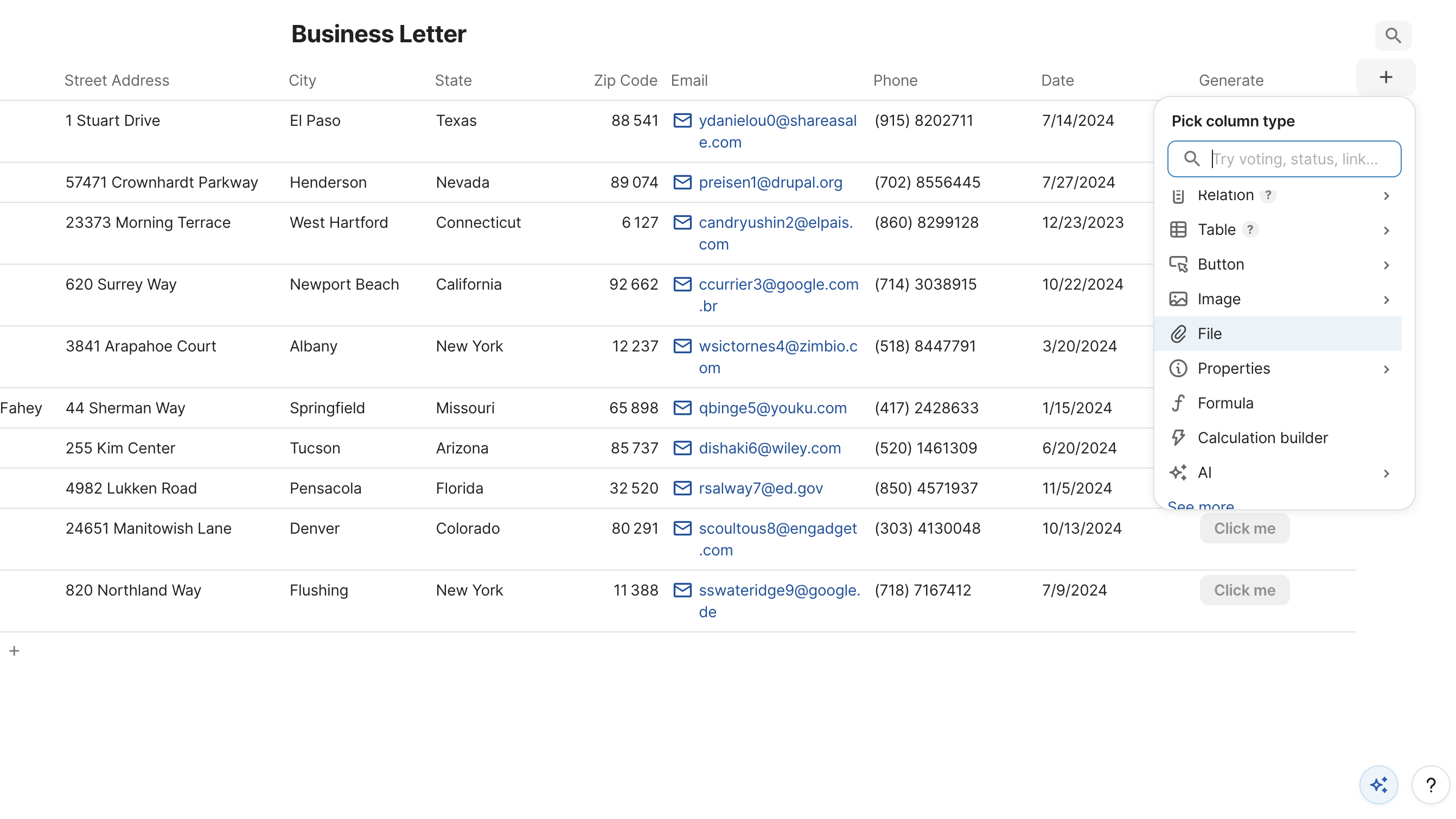This screenshot has width=1456, height=819.
Task: Expand the Button column type options
Action: coord(1387,265)
